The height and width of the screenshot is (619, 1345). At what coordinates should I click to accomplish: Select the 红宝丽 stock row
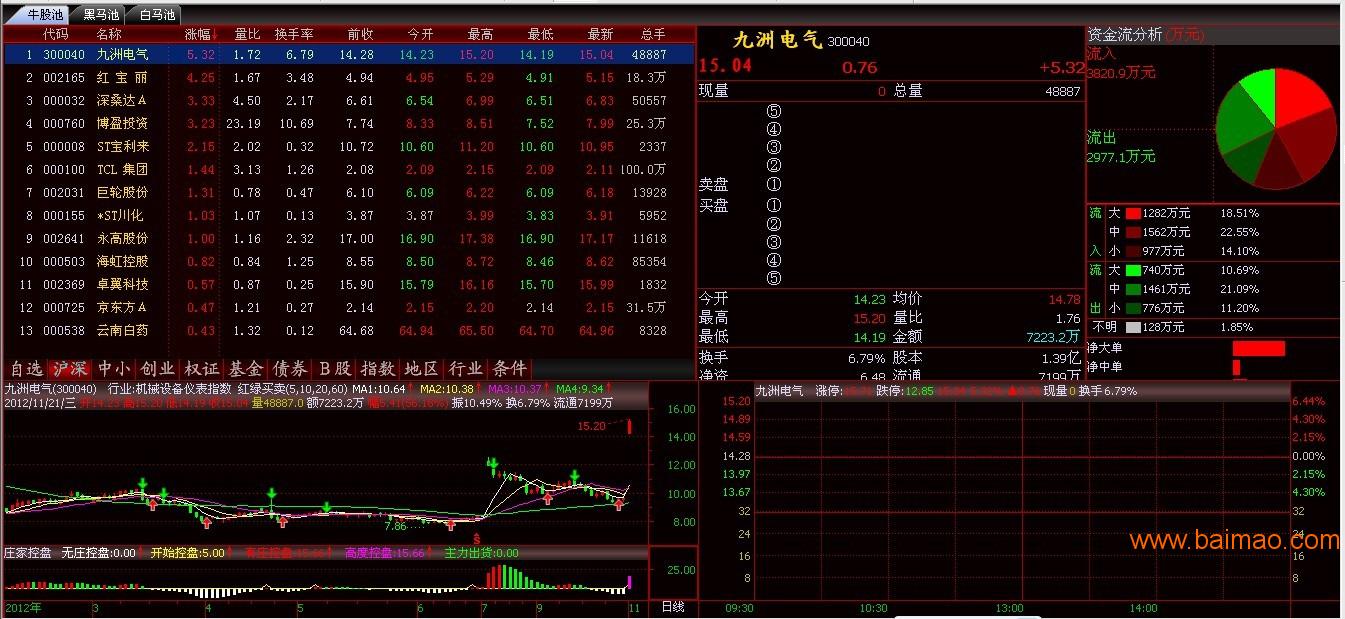(121, 77)
